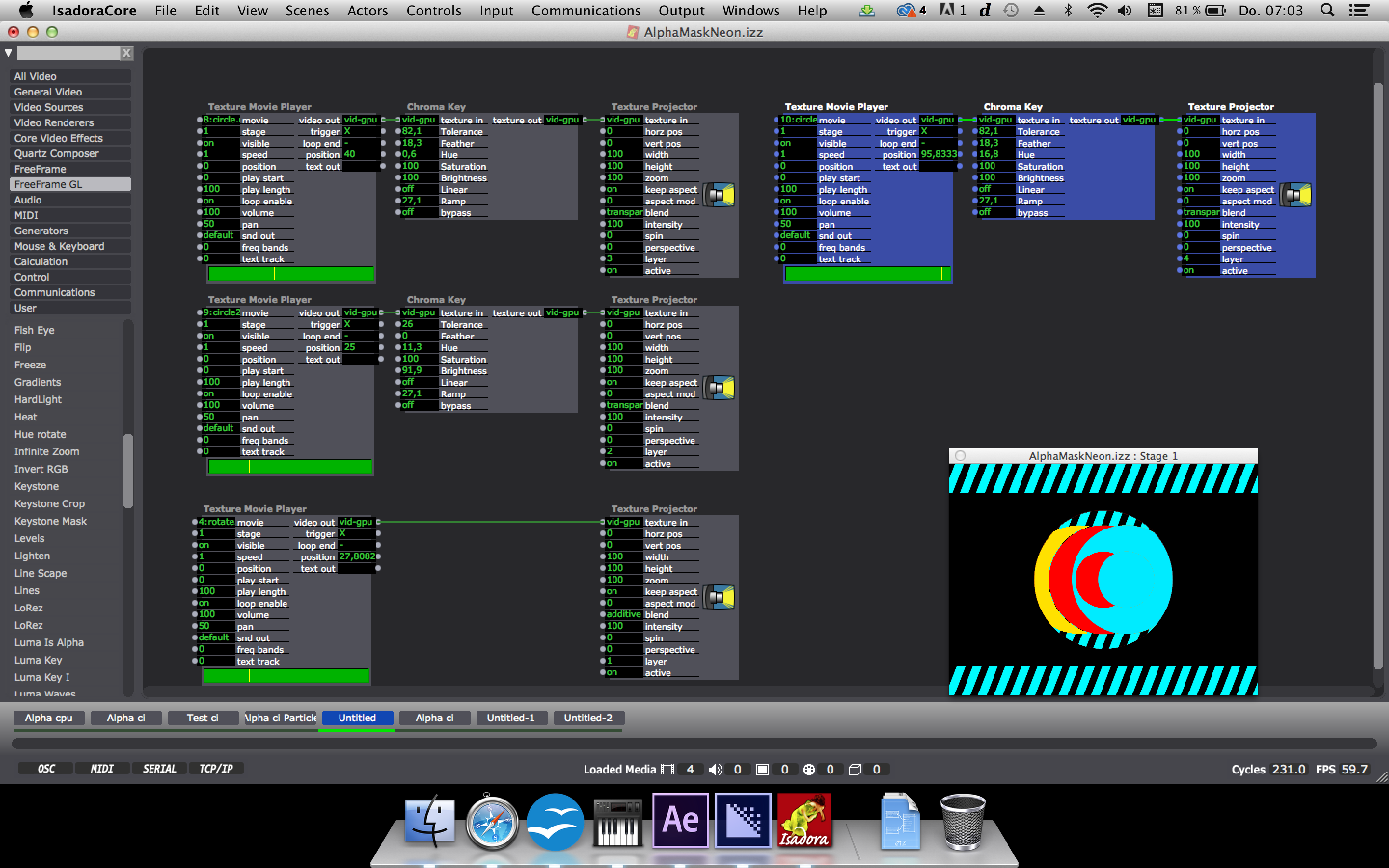The width and height of the screenshot is (1389, 868).
Task: Switch to 'Test cl' scene tab
Action: coord(203,718)
